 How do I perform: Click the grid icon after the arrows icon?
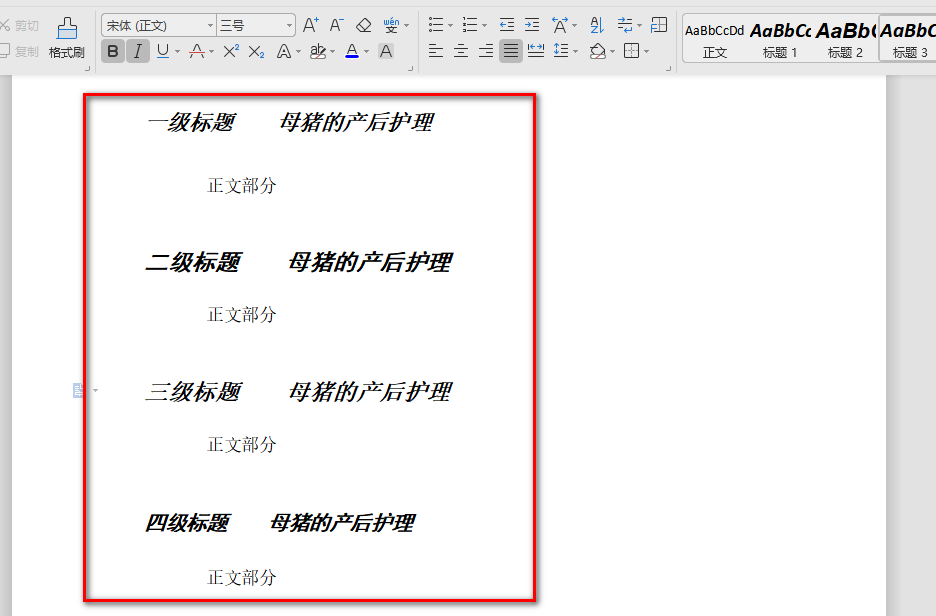tap(659, 25)
